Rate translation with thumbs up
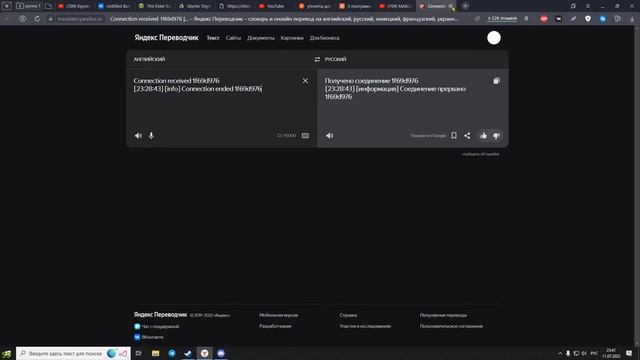 click(483, 136)
